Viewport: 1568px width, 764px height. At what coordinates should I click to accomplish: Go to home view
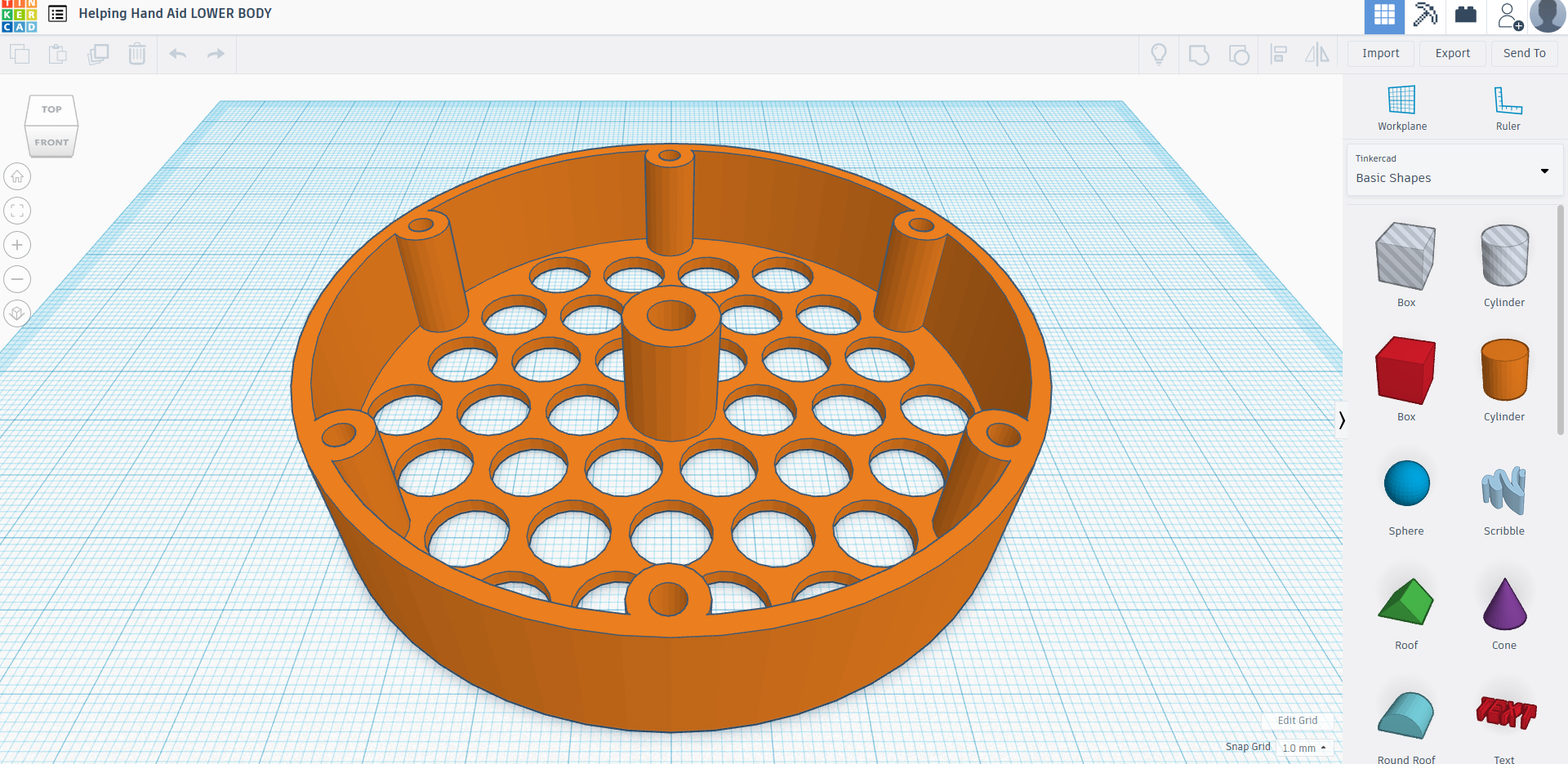tap(17, 176)
